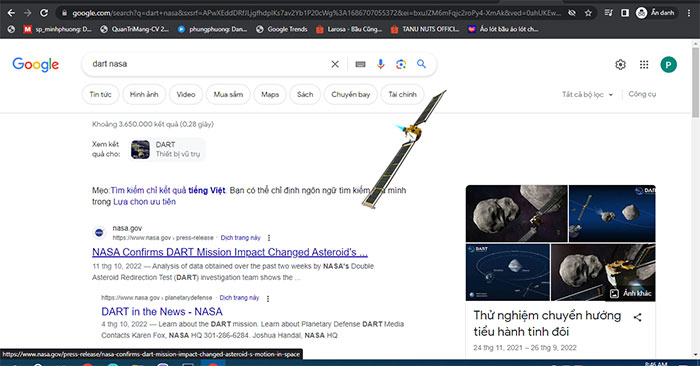The height and width of the screenshot is (366, 700).
Task: Open the DART orbit diagram thumbnail
Action: tap(508, 272)
